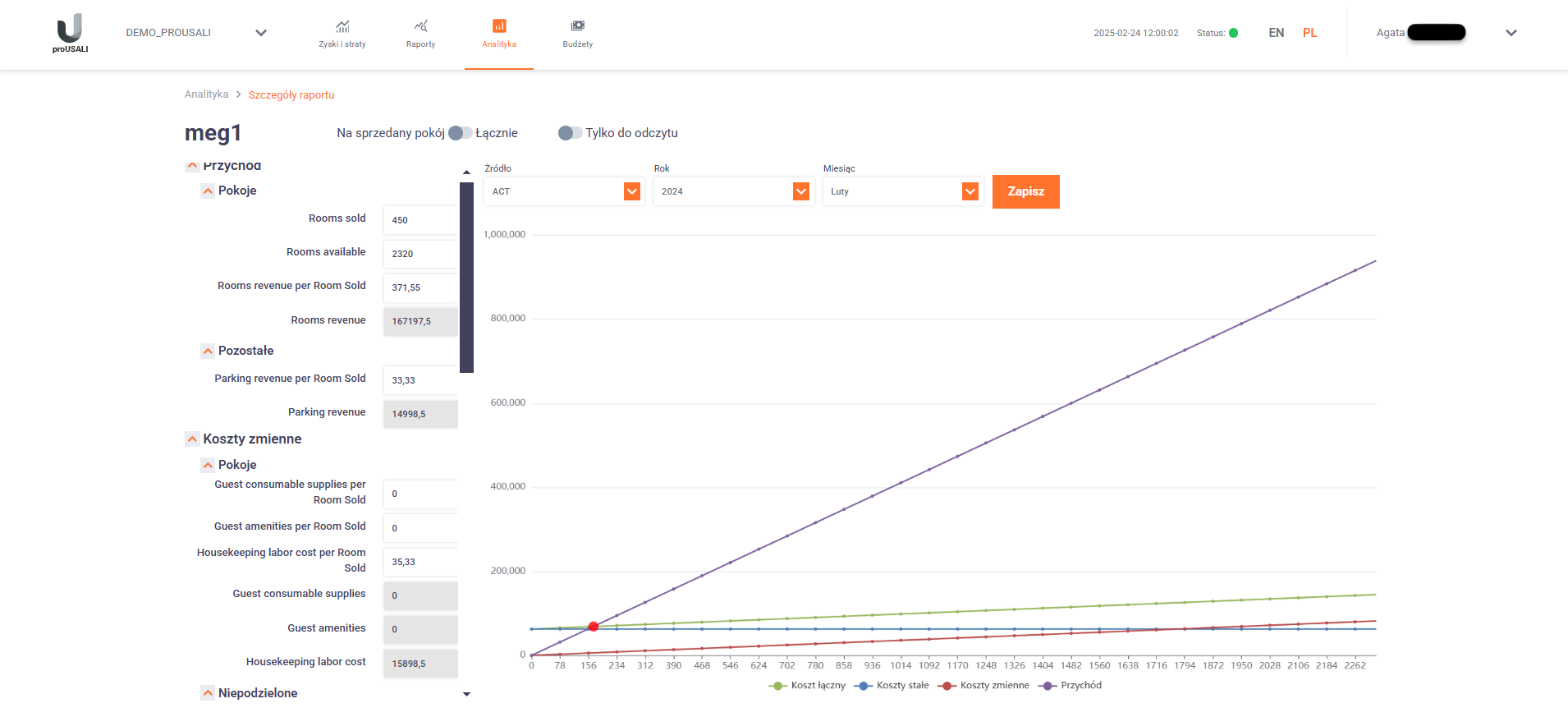Click the red break-even point marker

pos(594,627)
